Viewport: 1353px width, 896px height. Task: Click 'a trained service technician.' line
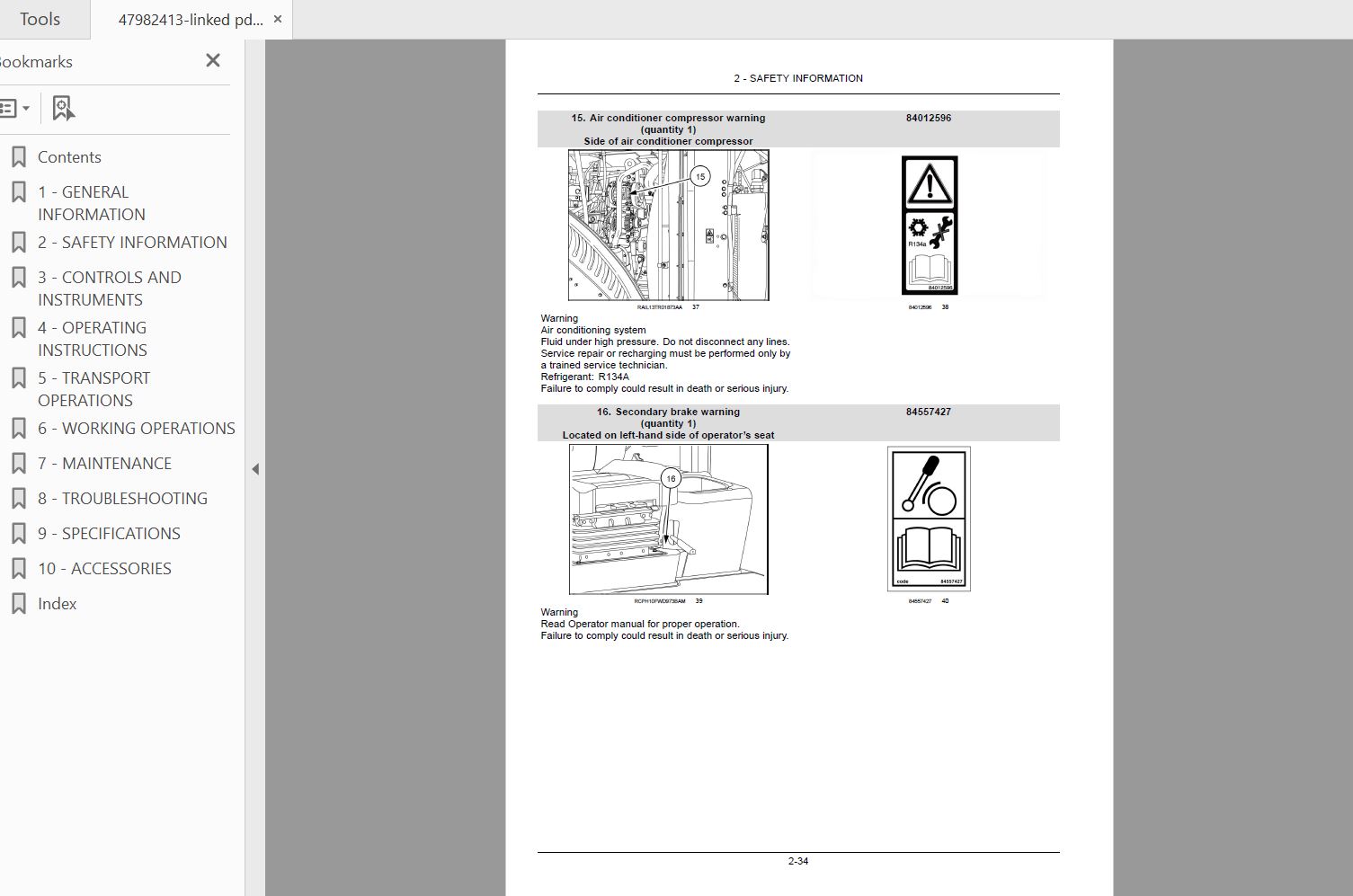click(x=604, y=365)
